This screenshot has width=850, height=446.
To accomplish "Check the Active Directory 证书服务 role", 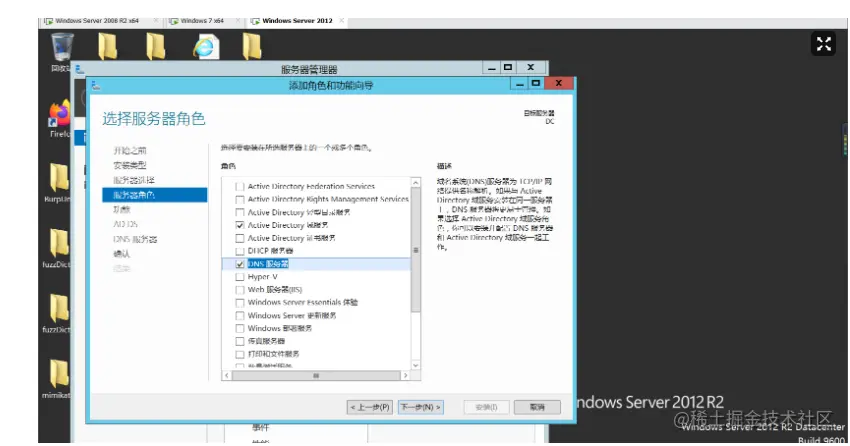I will 240,238.
